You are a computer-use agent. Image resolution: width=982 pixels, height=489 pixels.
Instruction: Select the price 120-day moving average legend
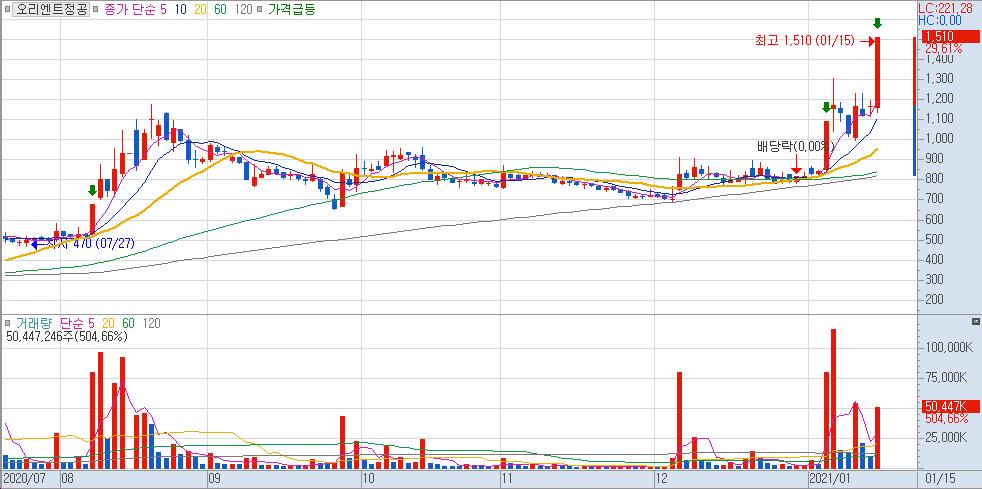click(x=244, y=9)
